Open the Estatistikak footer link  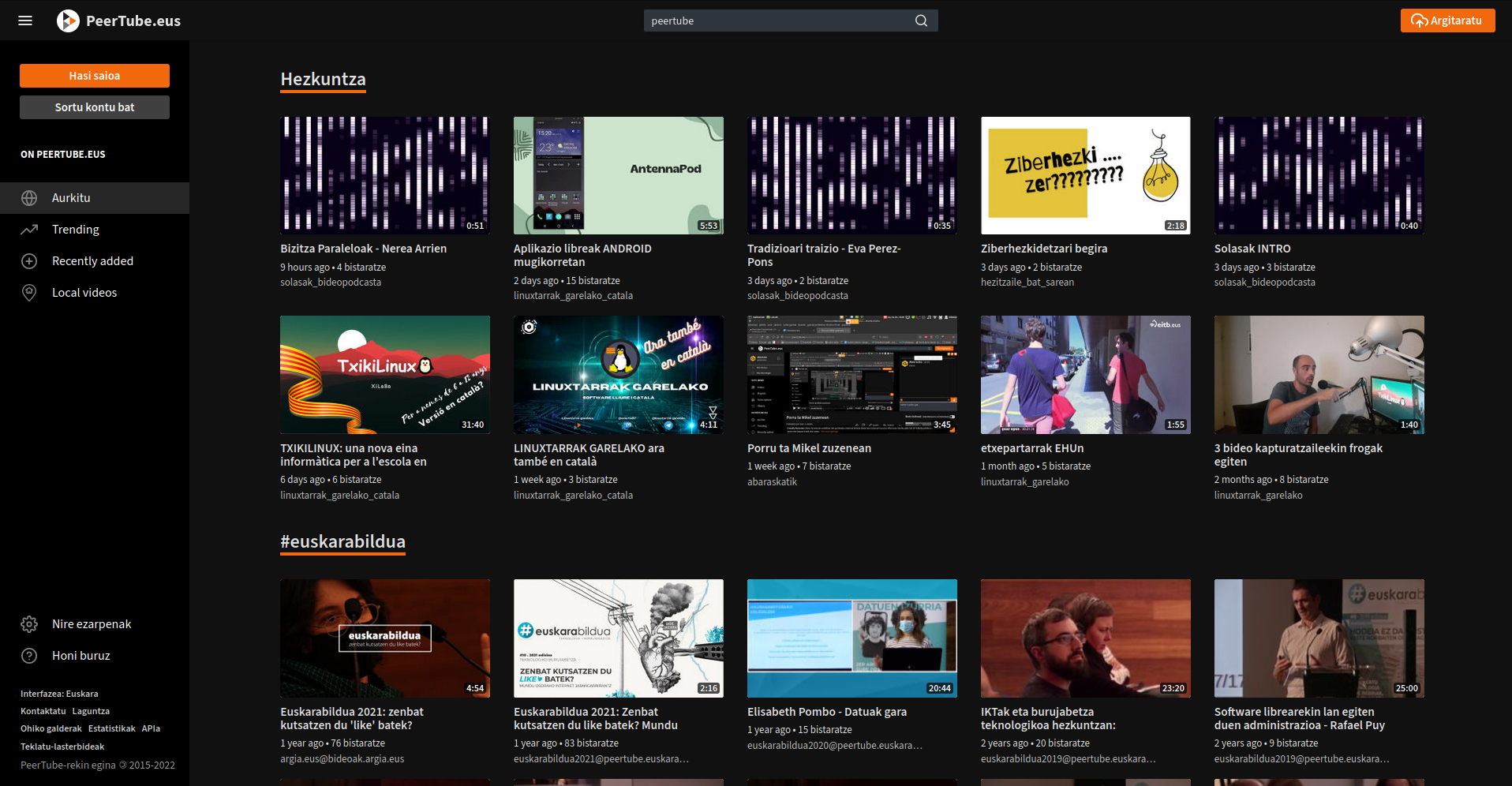[x=112, y=728]
